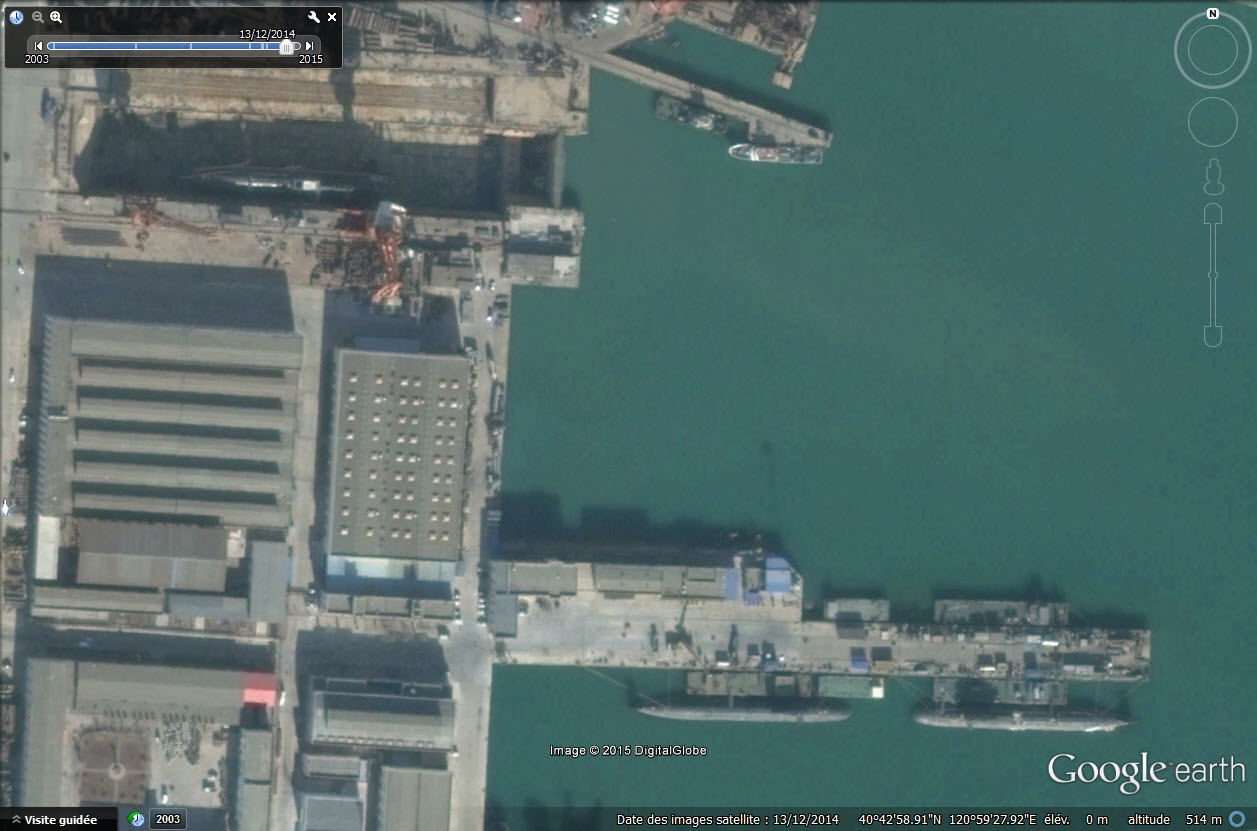Click the 2015 end label on slider

coord(311,59)
